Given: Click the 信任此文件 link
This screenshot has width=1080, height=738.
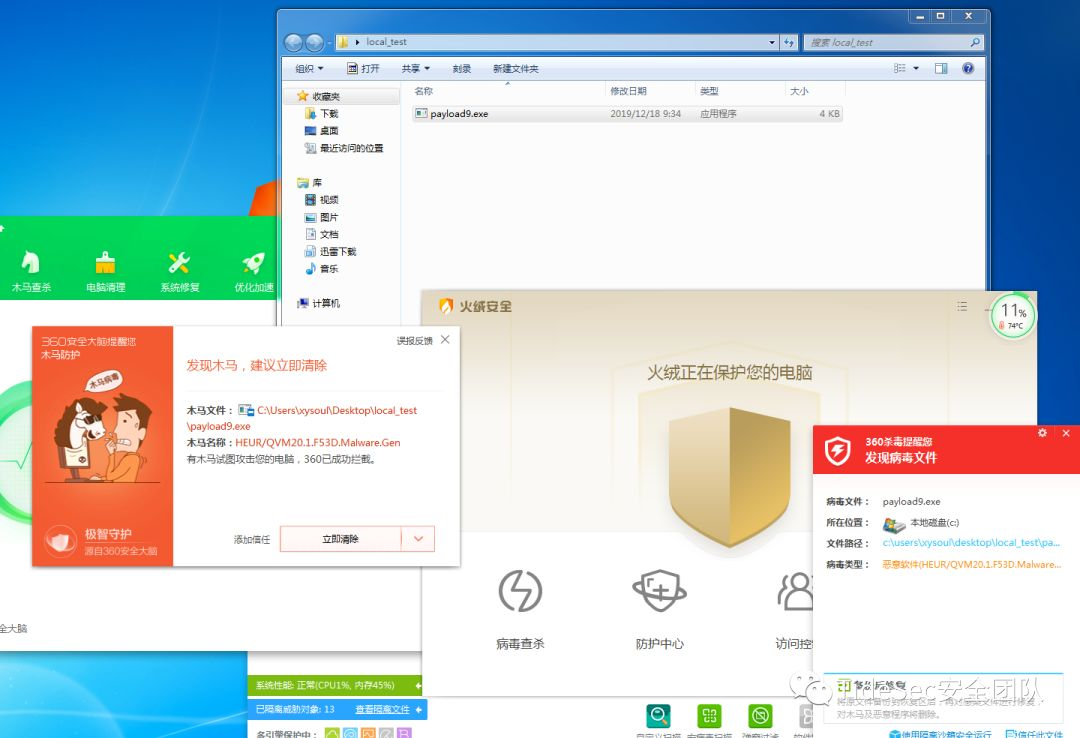Looking at the screenshot, I should (1035, 733).
